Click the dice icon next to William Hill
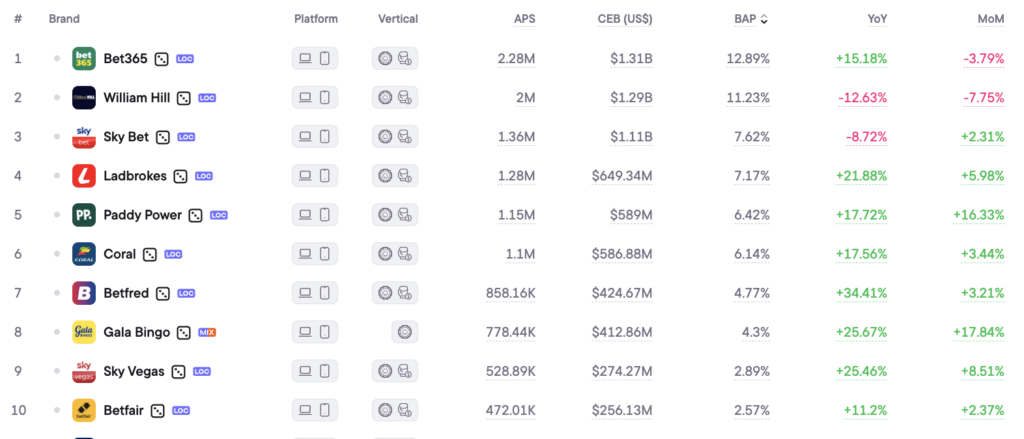Image resolution: width=1024 pixels, height=439 pixels. (184, 98)
